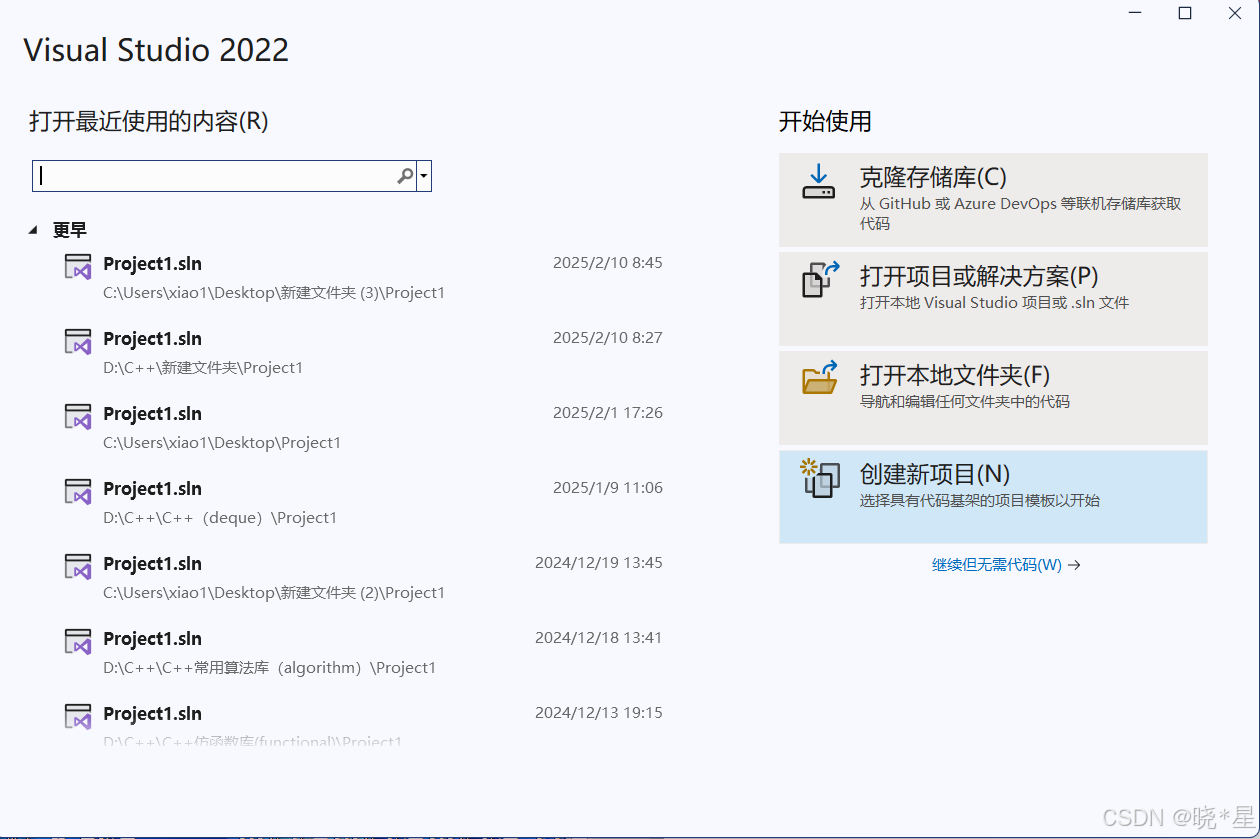
Task: Open Project1.sln from 新建文件夹 (2) on Desktop
Action: coord(364,578)
